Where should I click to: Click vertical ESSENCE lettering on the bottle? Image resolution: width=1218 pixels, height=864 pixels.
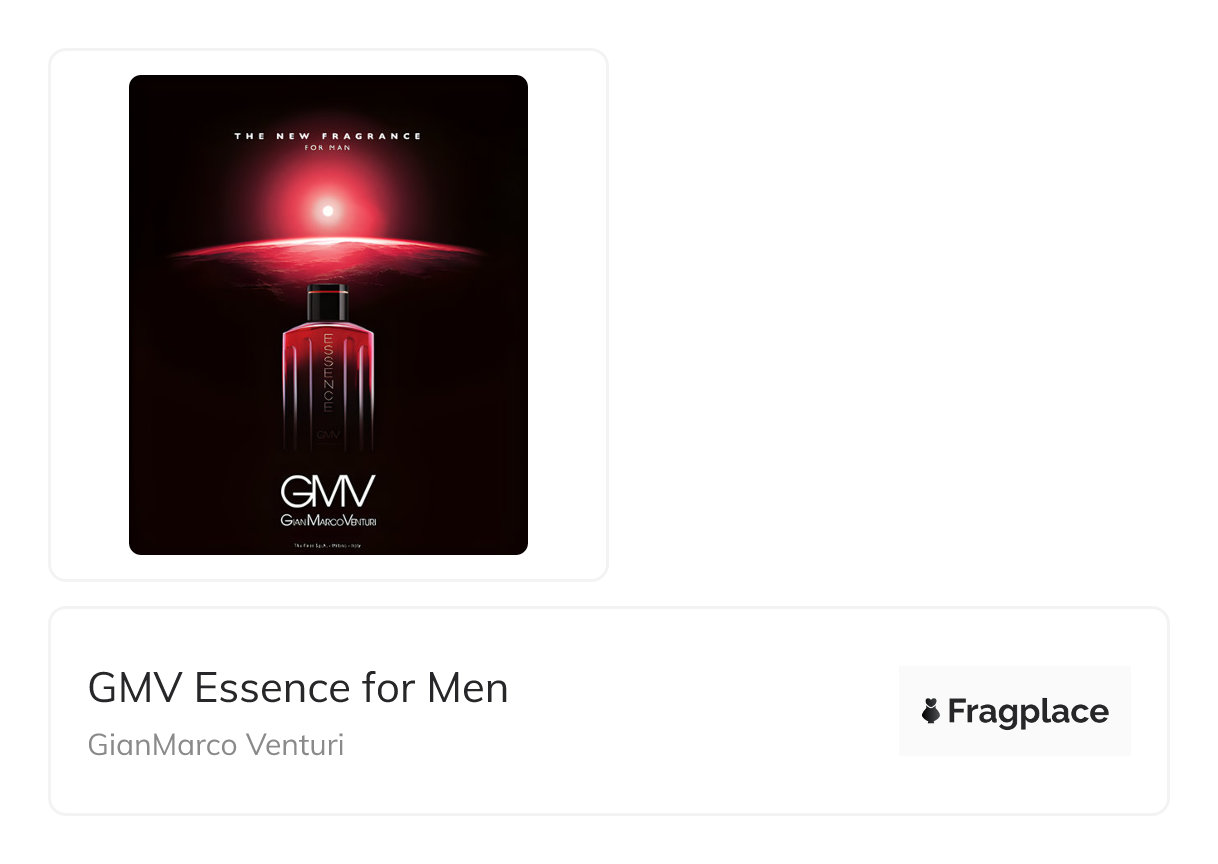point(327,373)
